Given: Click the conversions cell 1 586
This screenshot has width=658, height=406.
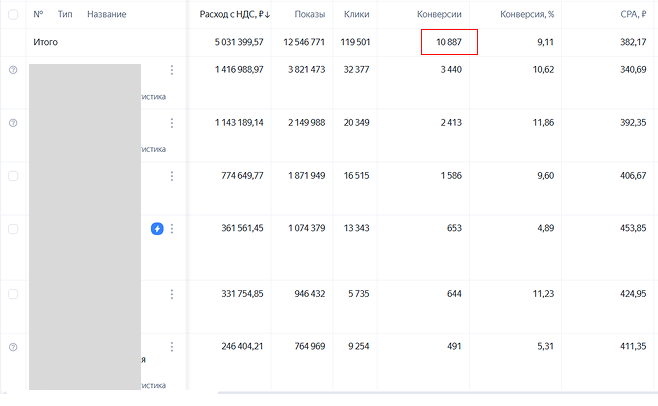Looking at the screenshot, I should coord(451,175).
